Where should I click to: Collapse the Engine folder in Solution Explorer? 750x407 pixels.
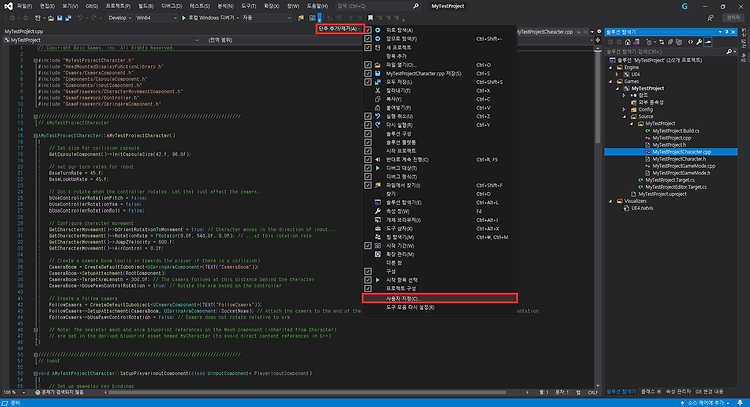point(610,67)
